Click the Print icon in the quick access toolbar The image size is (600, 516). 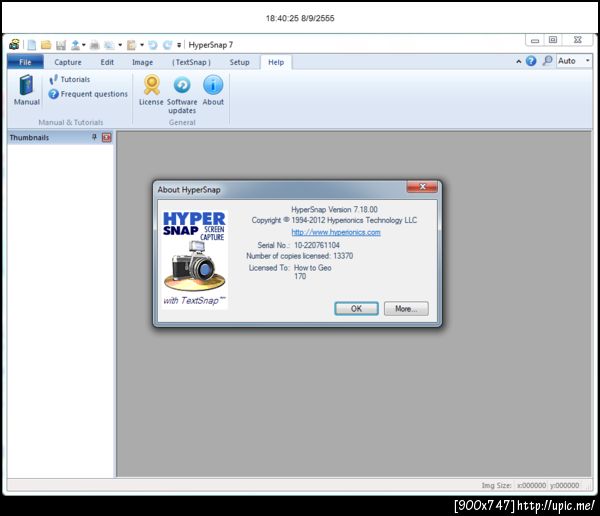point(95,45)
